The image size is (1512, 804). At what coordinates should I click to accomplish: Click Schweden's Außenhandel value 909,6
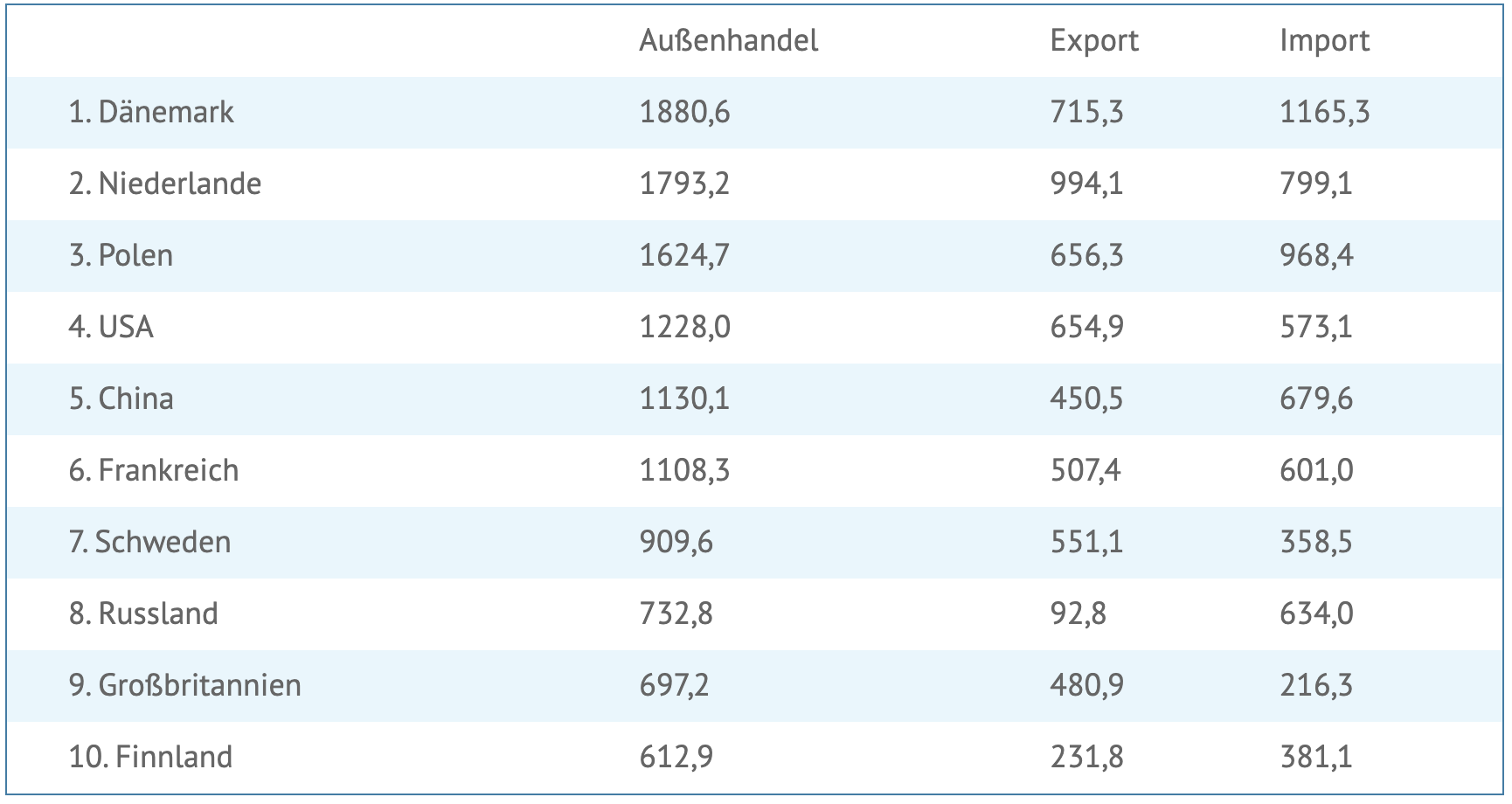coord(676,542)
